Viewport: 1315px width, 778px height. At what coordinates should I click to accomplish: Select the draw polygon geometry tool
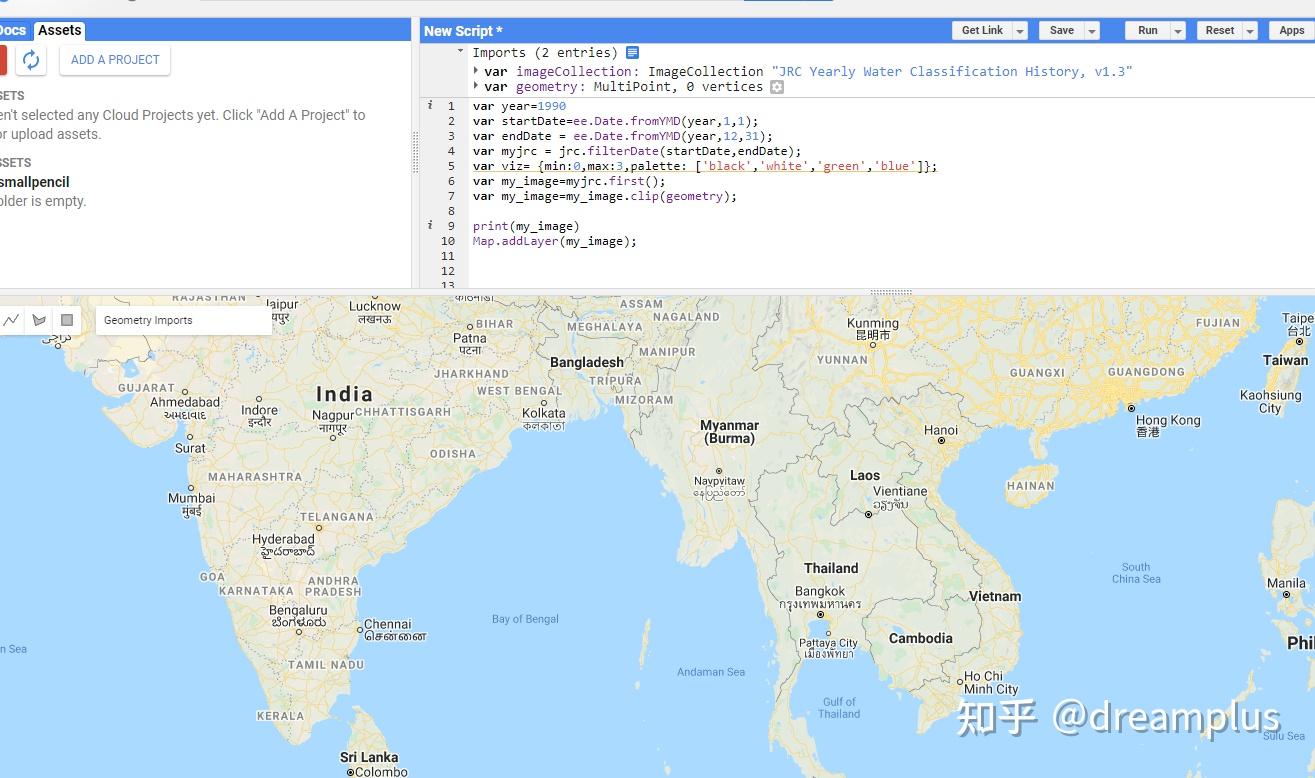tap(39, 320)
